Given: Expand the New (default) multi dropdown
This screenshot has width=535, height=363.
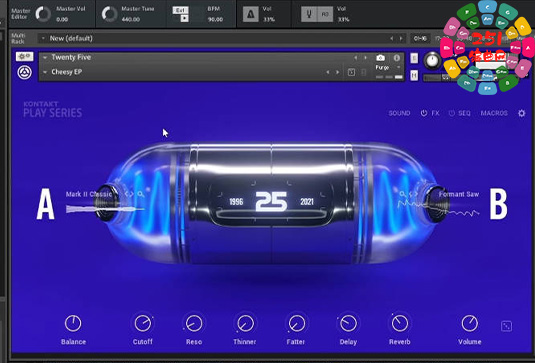Looking at the screenshot, I should click(43, 38).
